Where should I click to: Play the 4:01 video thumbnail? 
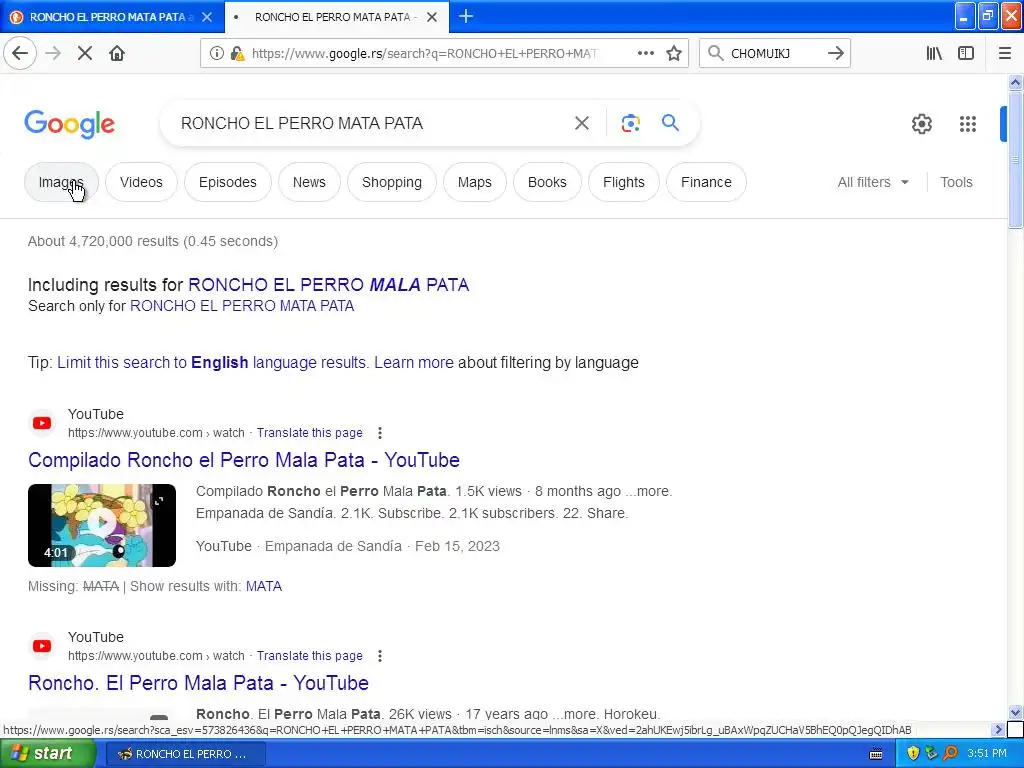click(102, 525)
